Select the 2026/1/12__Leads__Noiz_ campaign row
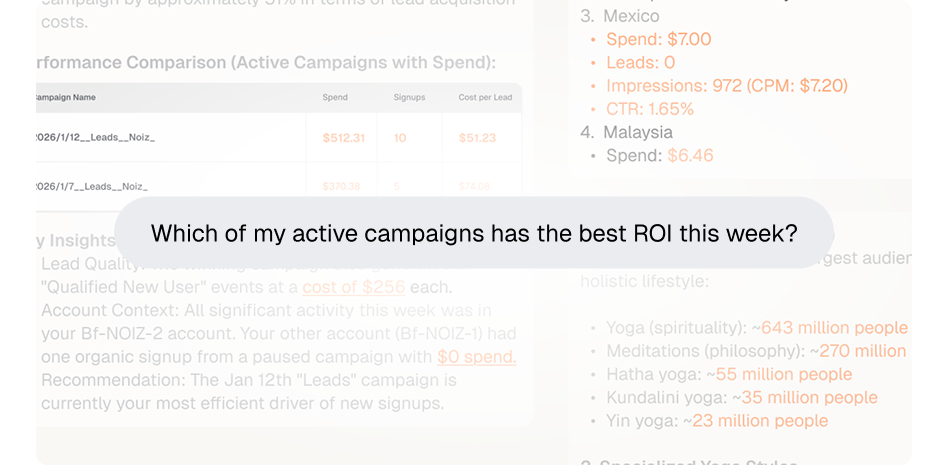Screen dimensions: 948x465 [x=95, y=137]
